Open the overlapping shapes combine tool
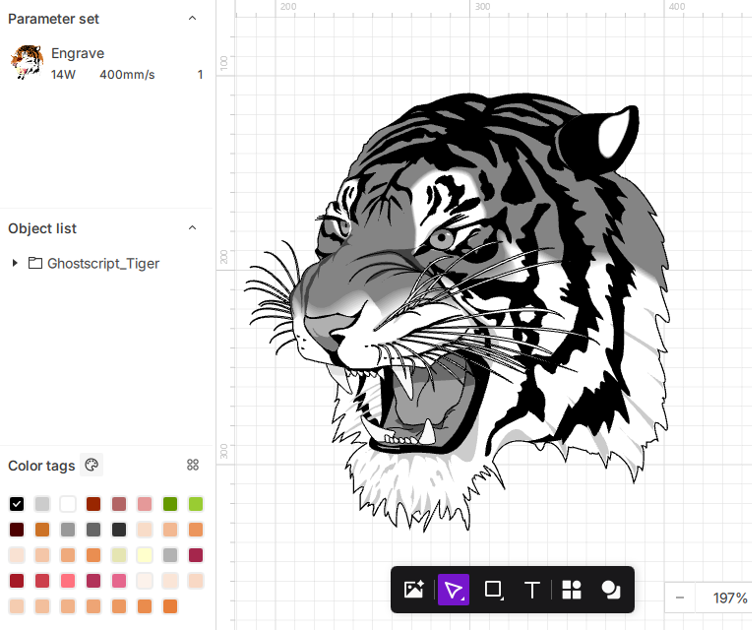752x630 pixels. 611,590
